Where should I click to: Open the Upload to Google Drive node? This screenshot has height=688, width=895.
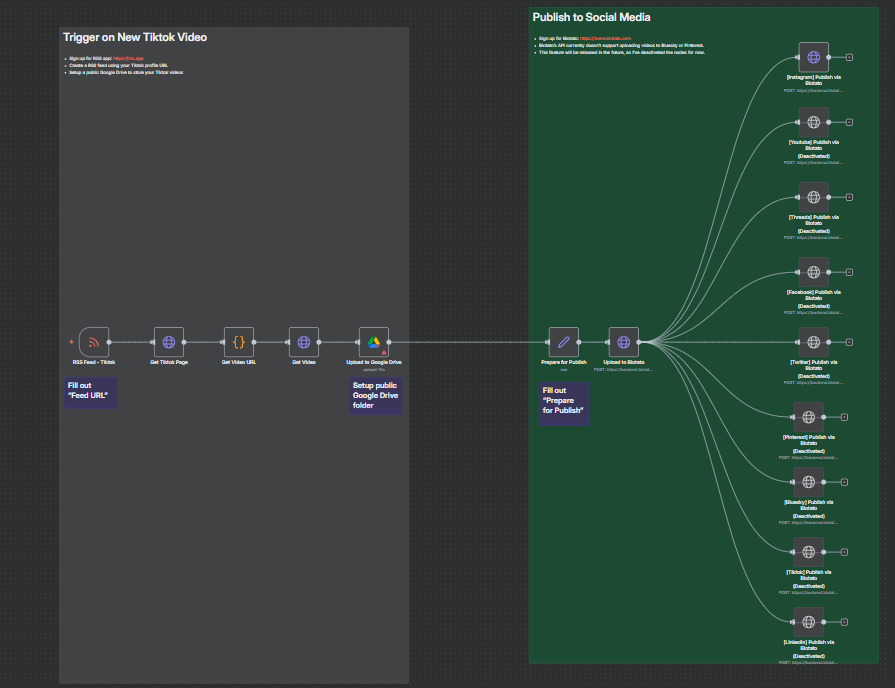pyautogui.click(x=374, y=342)
